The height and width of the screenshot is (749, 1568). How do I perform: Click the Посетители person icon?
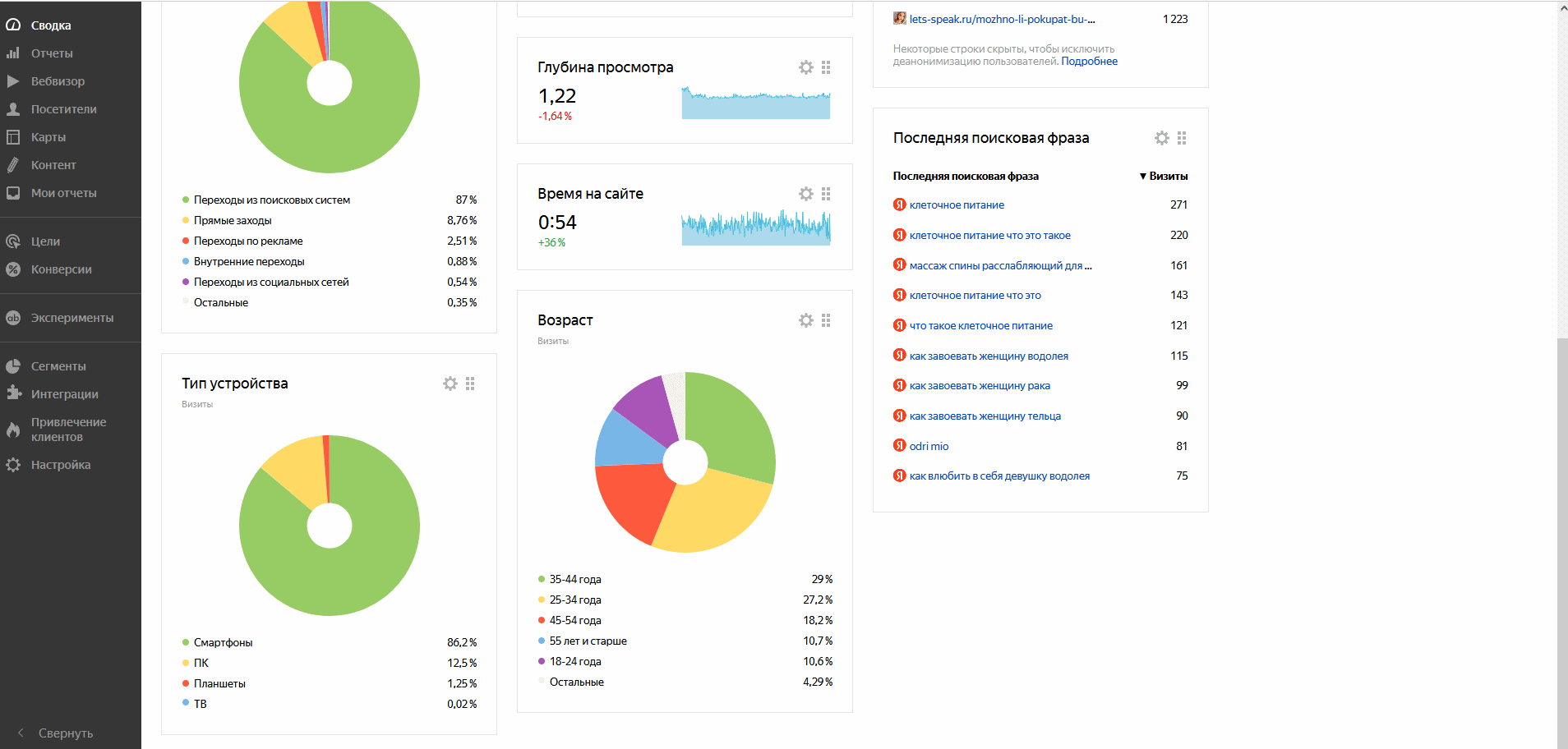point(13,109)
